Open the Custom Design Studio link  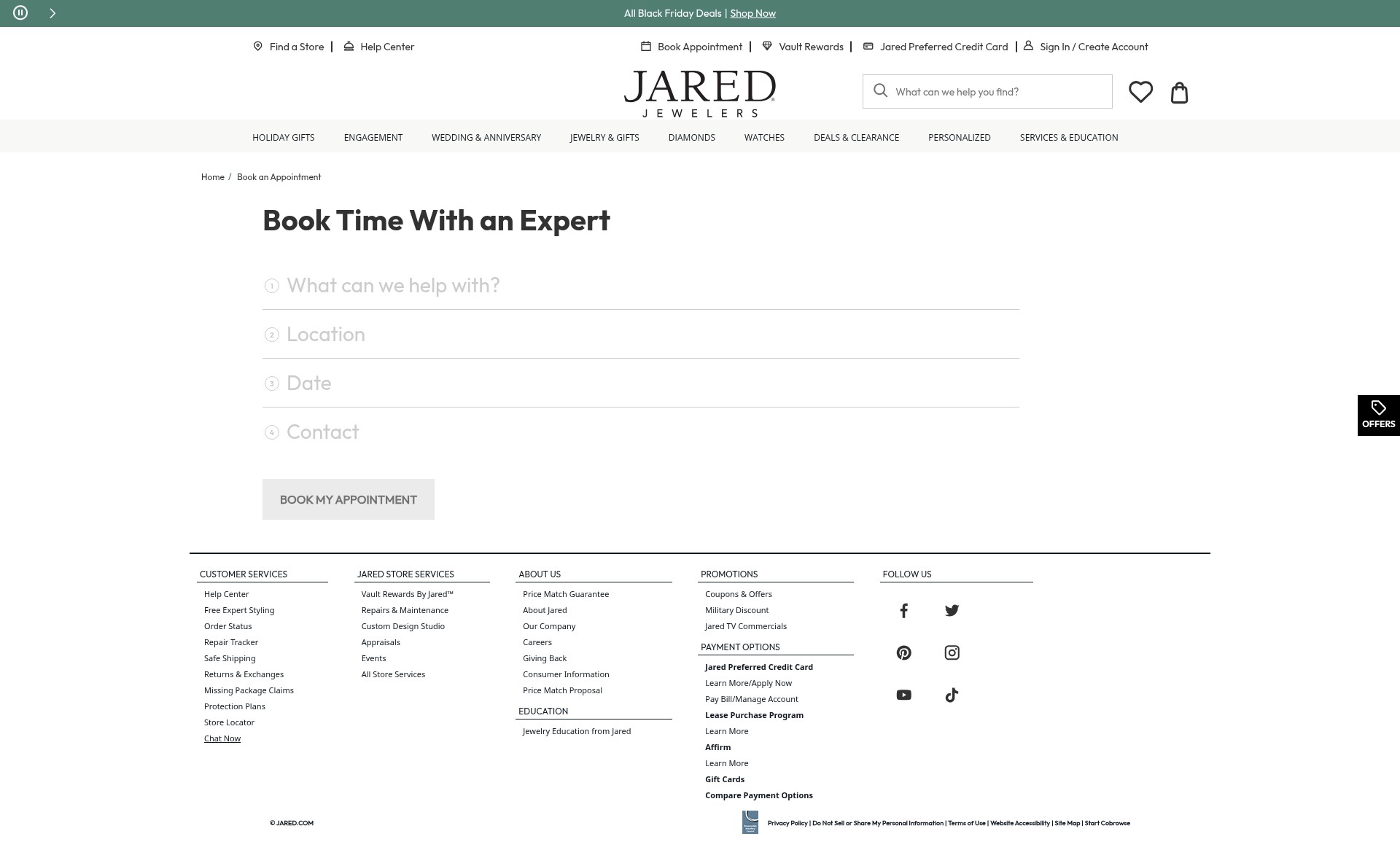point(402,626)
